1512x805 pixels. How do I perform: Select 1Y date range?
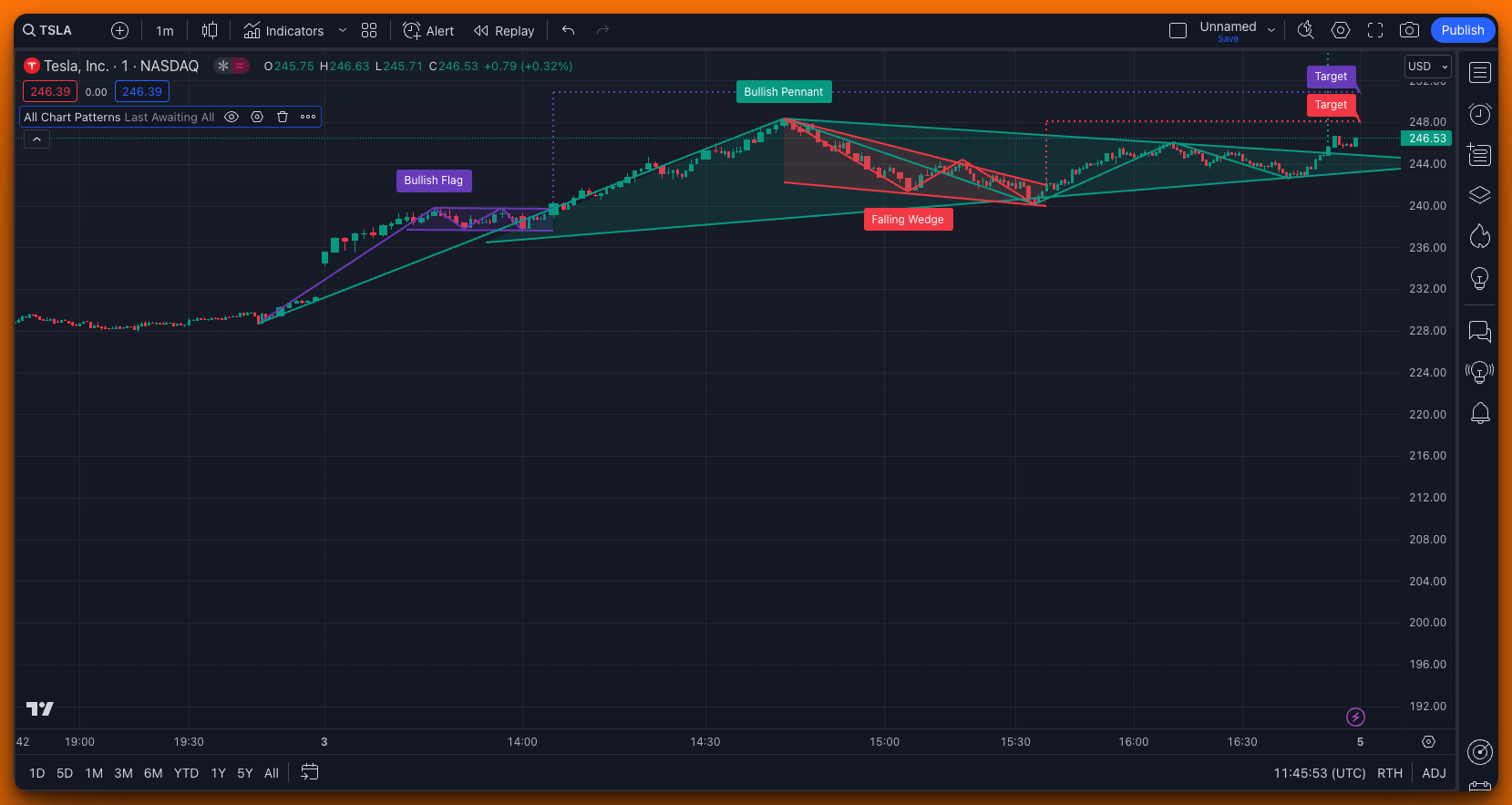[x=219, y=773]
